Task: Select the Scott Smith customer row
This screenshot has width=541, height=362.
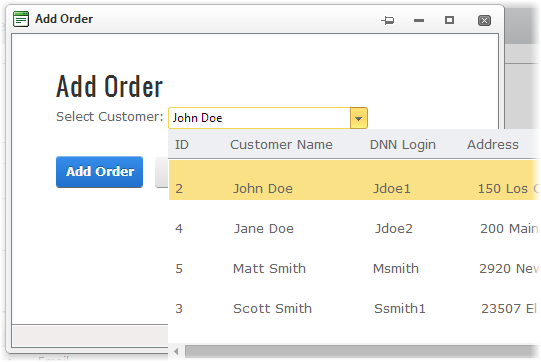Action: click(x=354, y=309)
